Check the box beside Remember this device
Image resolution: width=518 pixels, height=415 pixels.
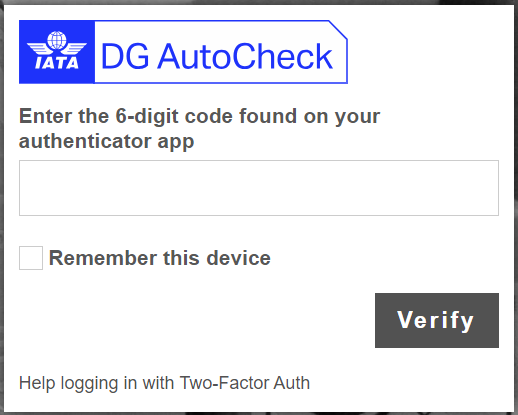(31, 258)
